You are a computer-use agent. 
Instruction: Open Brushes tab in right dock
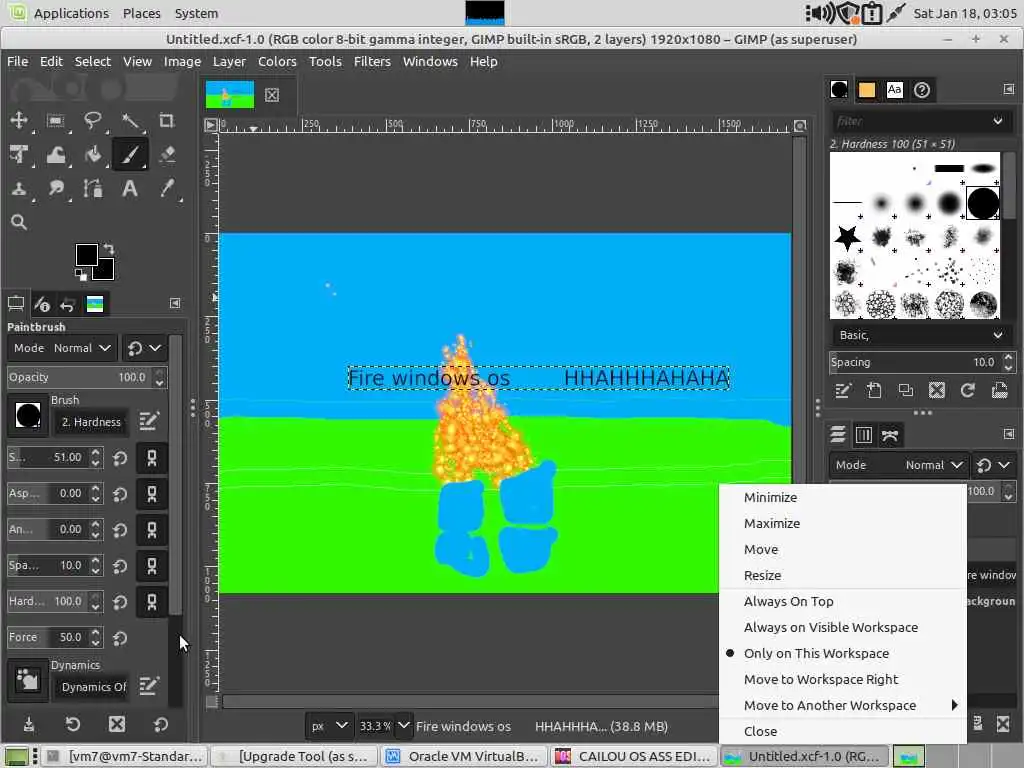(x=839, y=89)
